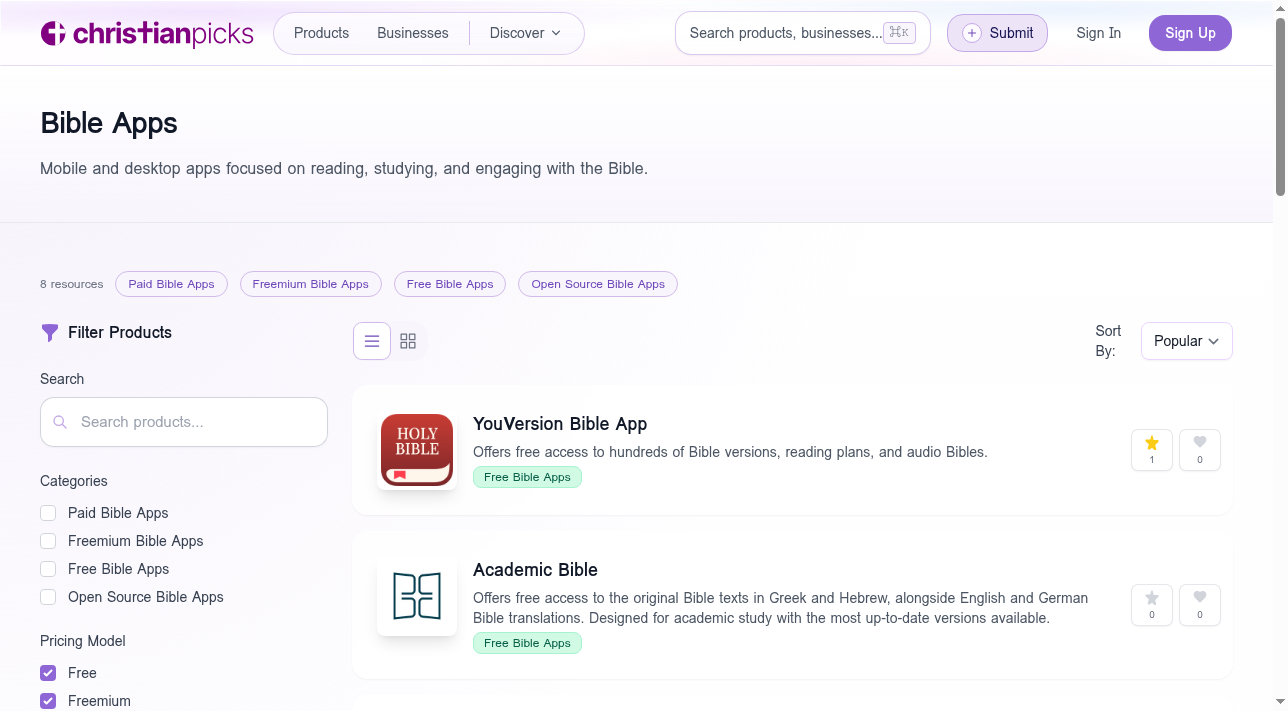Switch to list view layout

(x=372, y=341)
